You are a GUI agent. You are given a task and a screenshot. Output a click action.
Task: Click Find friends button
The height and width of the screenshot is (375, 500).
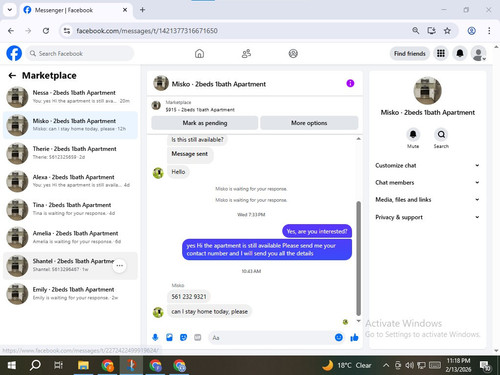(x=410, y=53)
